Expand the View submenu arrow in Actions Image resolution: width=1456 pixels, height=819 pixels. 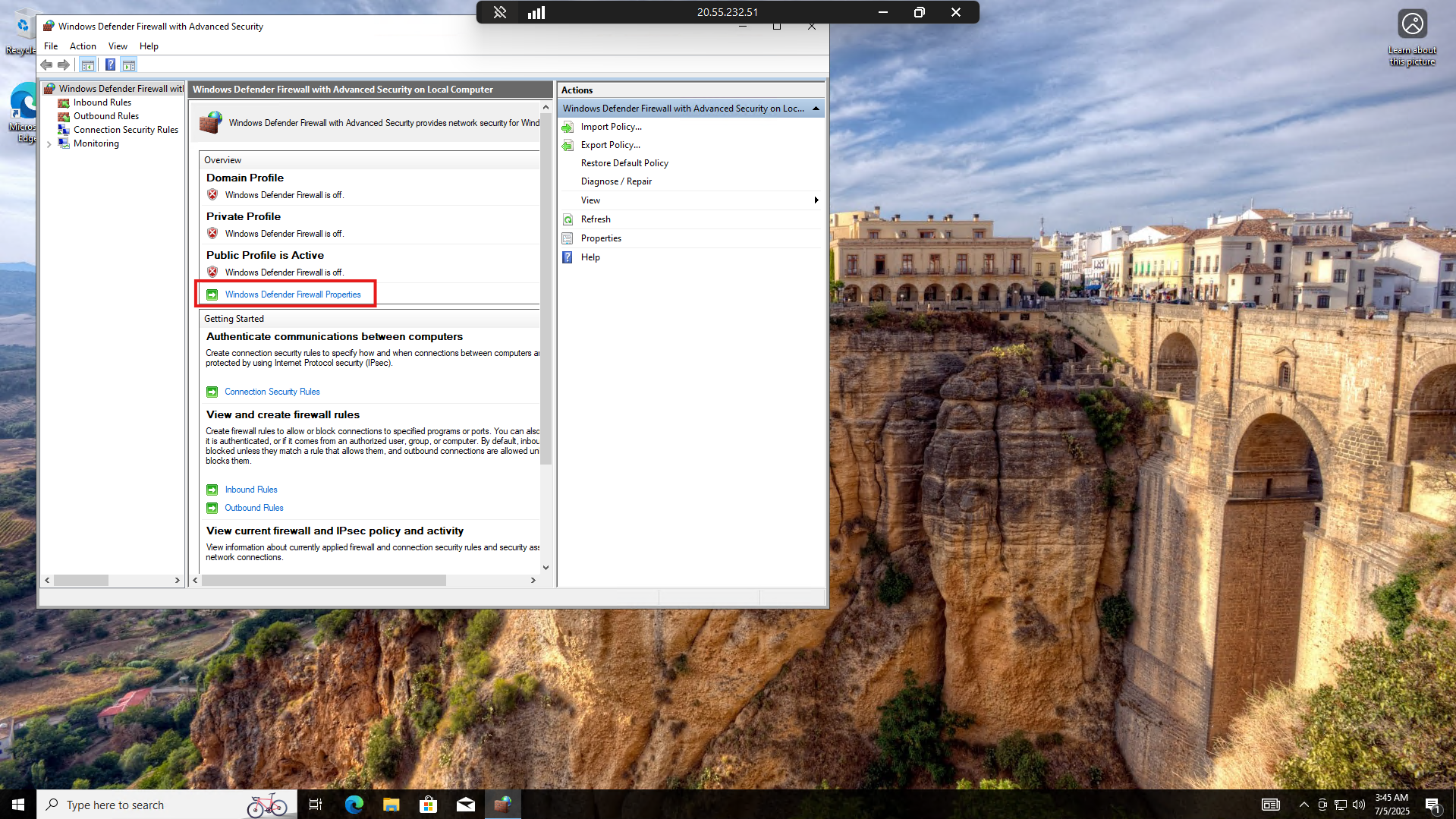pyautogui.click(x=816, y=200)
